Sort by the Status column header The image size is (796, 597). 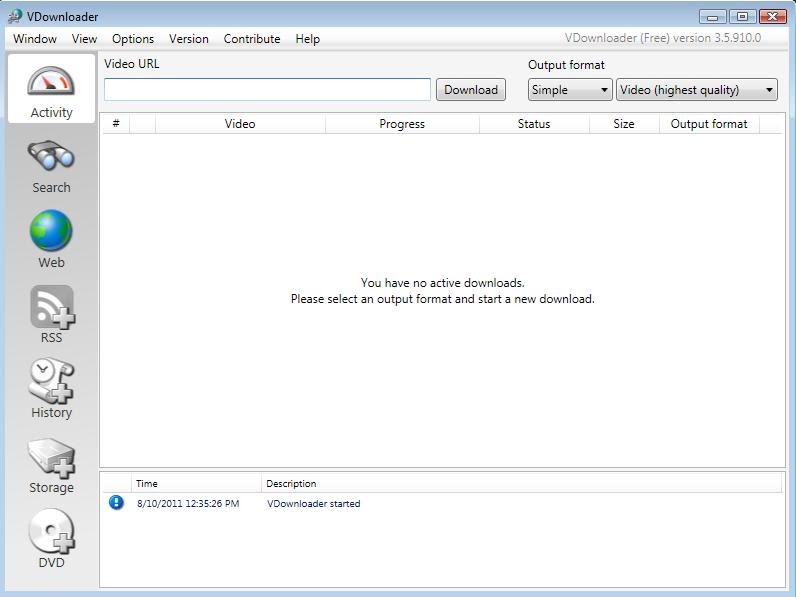point(534,124)
